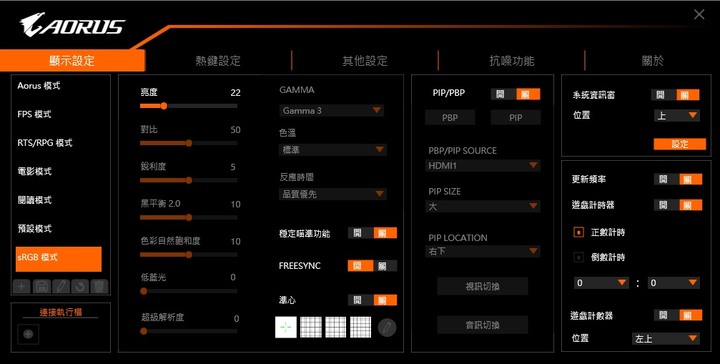Click the 連接執行檔 heading
This screenshot has height=364, width=720.
[61, 312]
